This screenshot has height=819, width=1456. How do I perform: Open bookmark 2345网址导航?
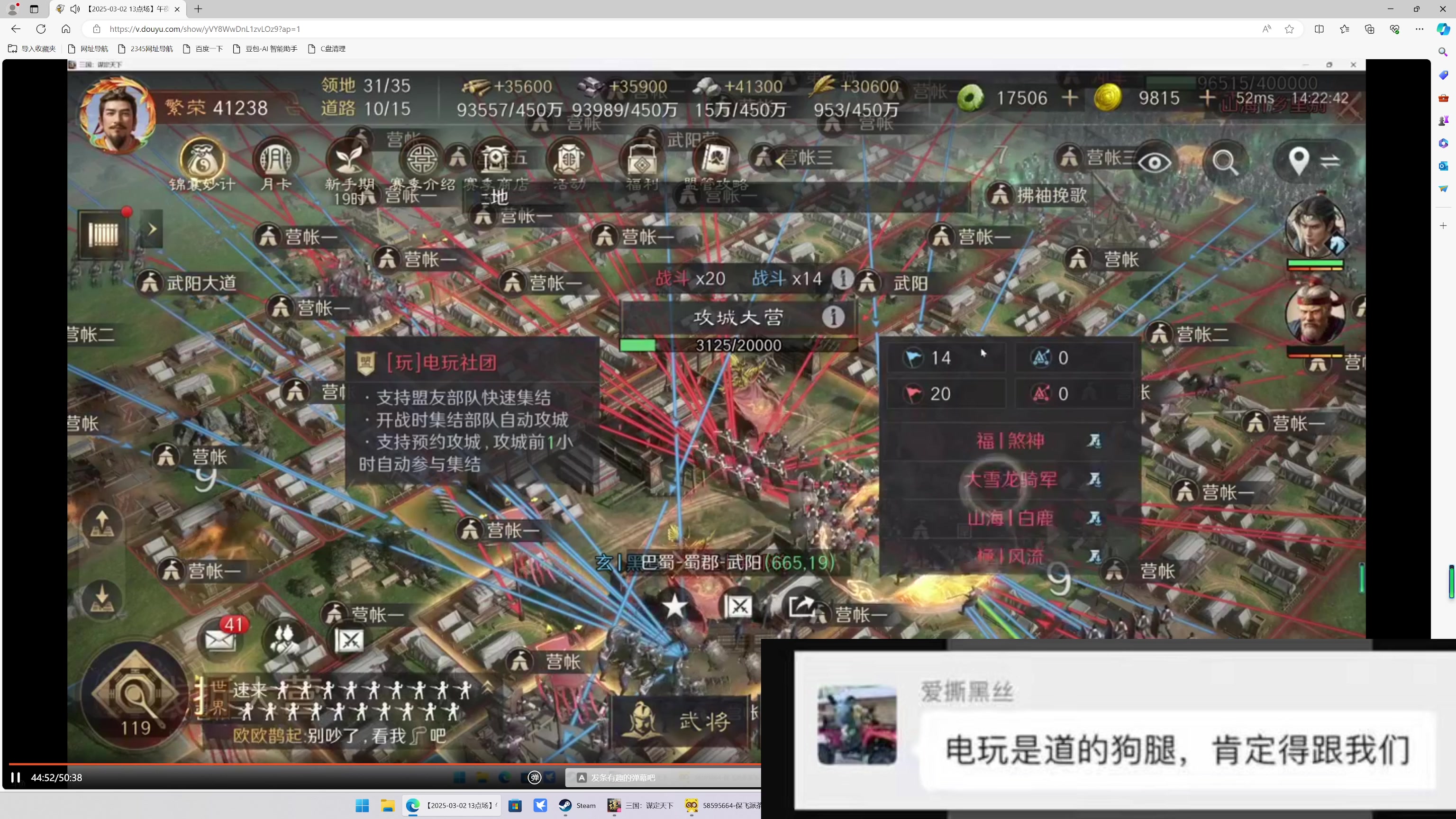point(146,49)
